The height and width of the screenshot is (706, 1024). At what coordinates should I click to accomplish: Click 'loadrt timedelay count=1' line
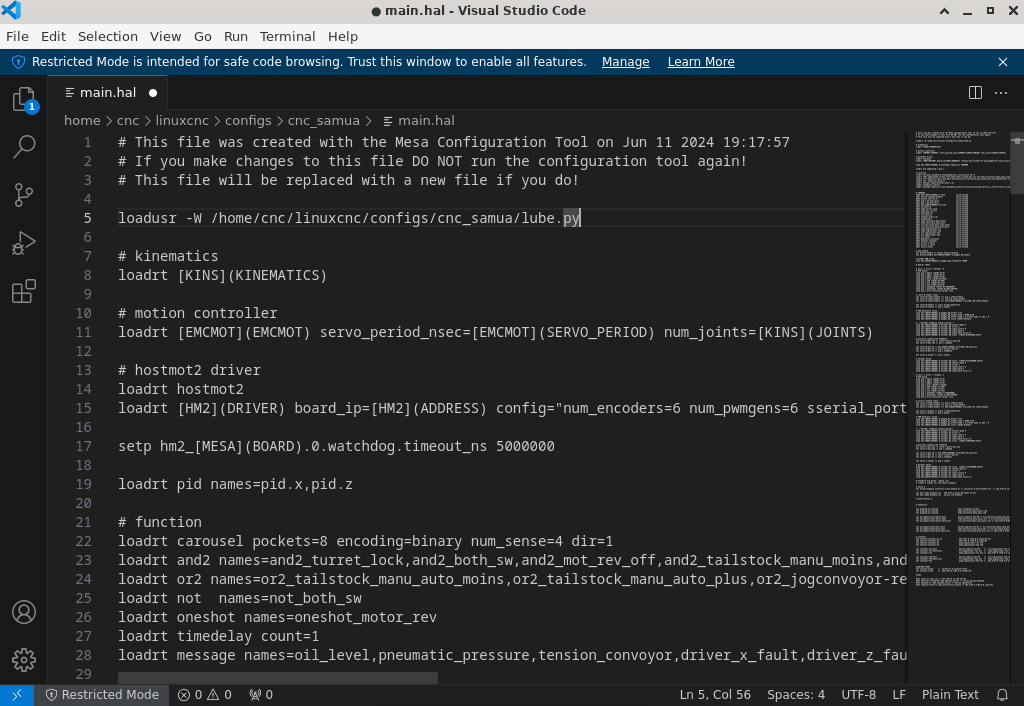[219, 636]
